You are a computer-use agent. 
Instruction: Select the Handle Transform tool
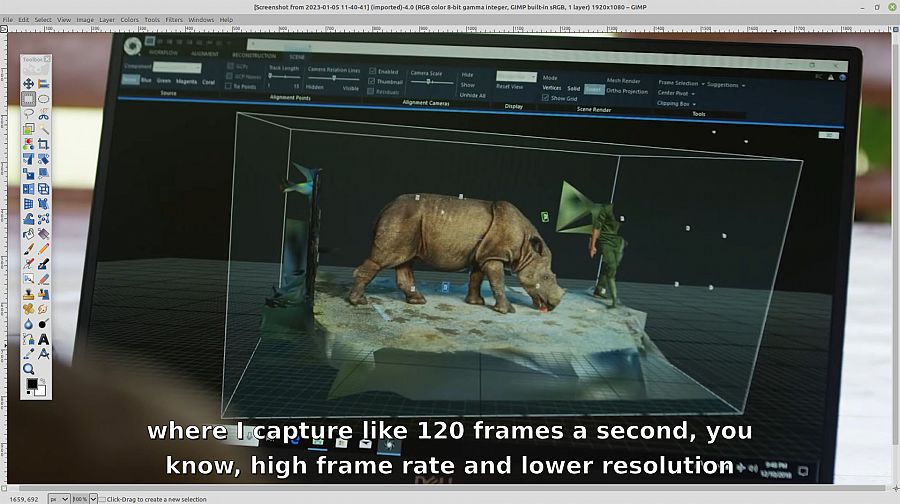pyautogui.click(x=43, y=219)
